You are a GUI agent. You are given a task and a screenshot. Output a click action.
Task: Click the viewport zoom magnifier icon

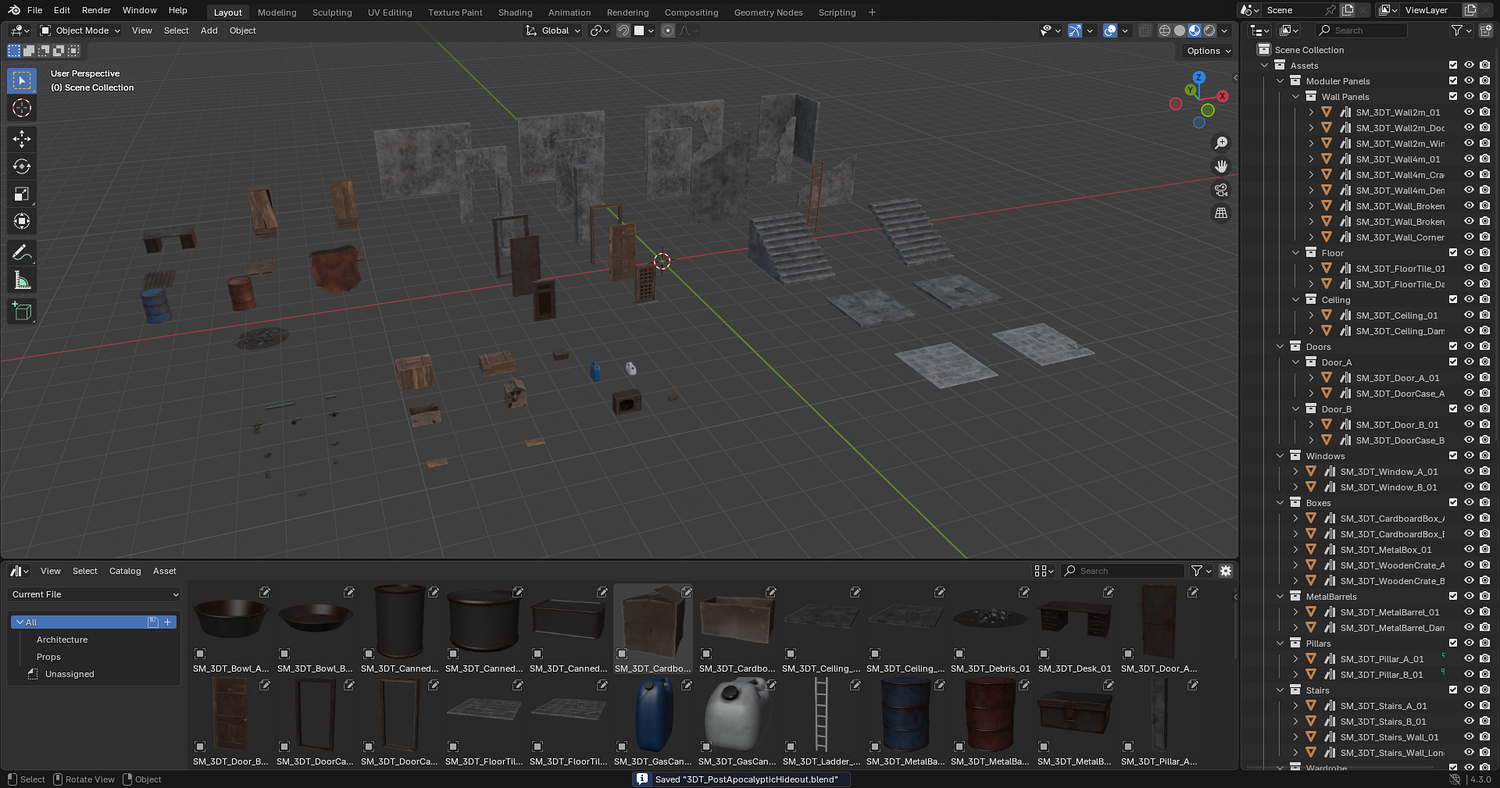point(1221,143)
